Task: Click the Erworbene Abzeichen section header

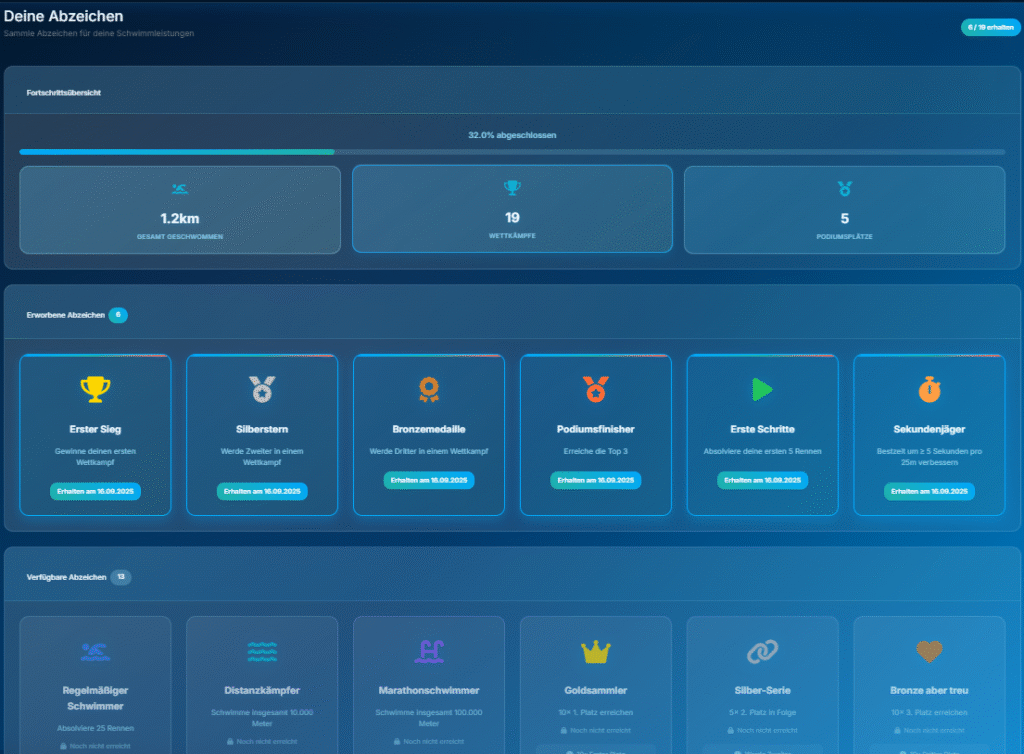Action: (x=68, y=315)
